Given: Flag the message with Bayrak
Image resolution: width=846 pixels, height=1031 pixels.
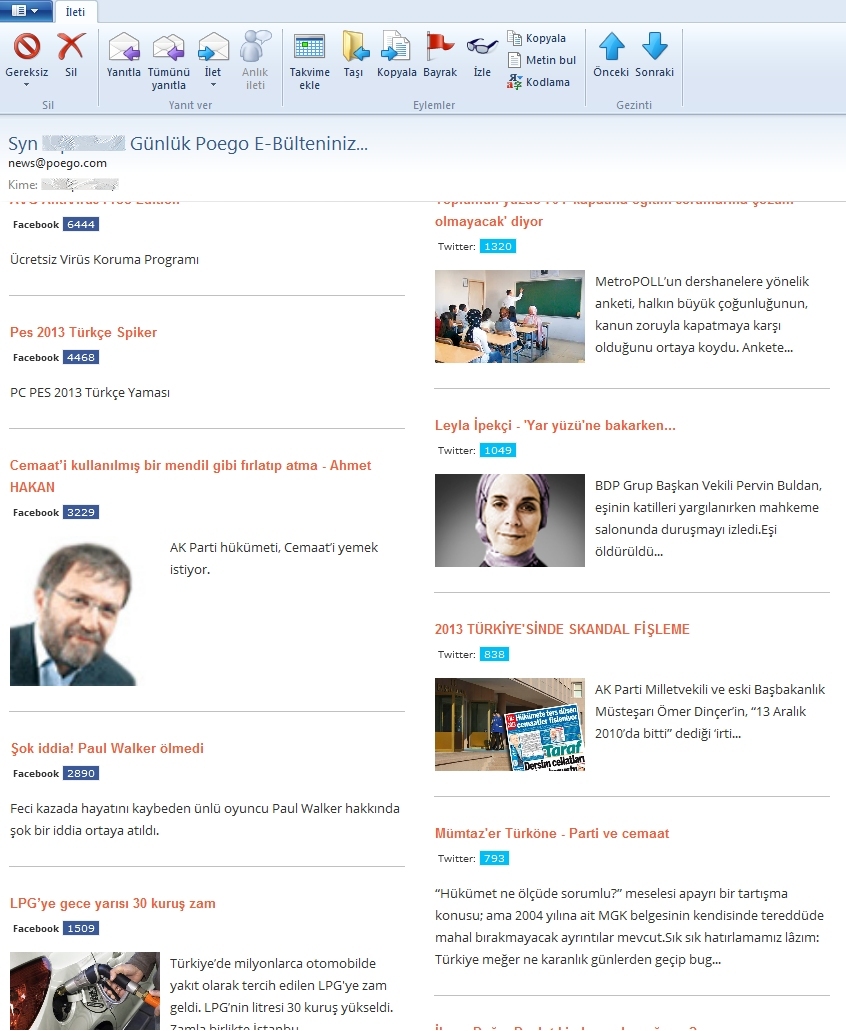Looking at the screenshot, I should coord(440,53).
